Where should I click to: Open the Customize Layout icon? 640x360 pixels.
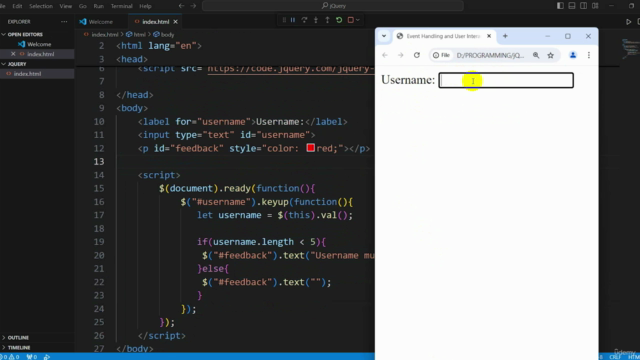596,6
